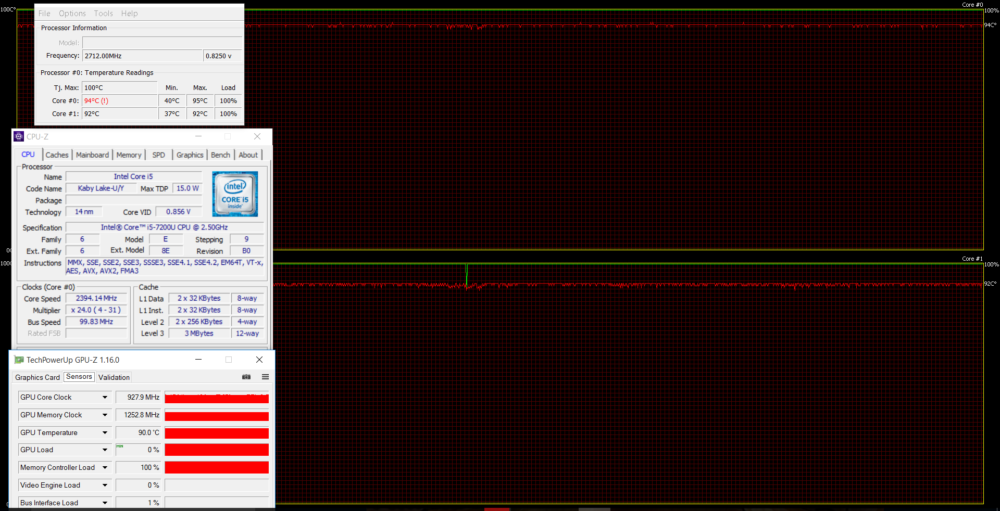Switch to the Bench tab in CPU-Z
Image resolution: width=1000 pixels, height=511 pixels.
[221, 154]
